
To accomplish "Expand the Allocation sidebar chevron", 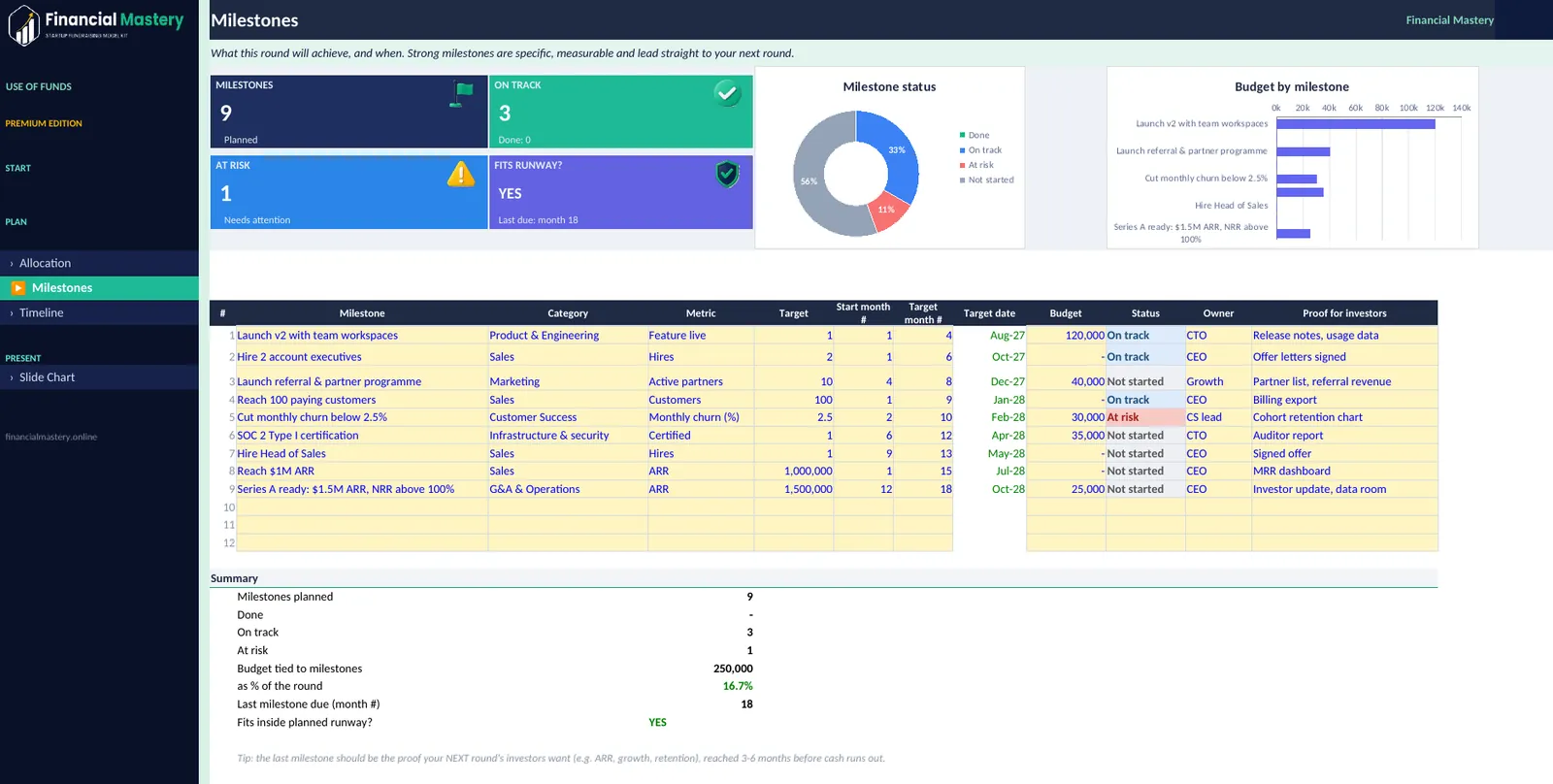I will 12,264.
